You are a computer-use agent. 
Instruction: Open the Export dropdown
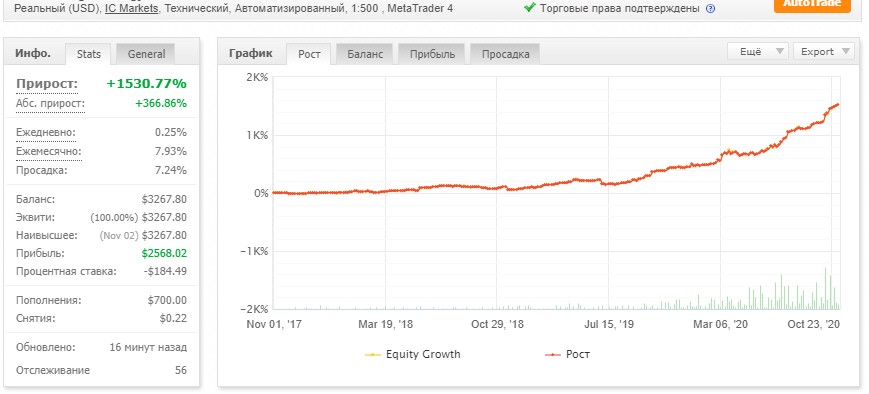824,52
